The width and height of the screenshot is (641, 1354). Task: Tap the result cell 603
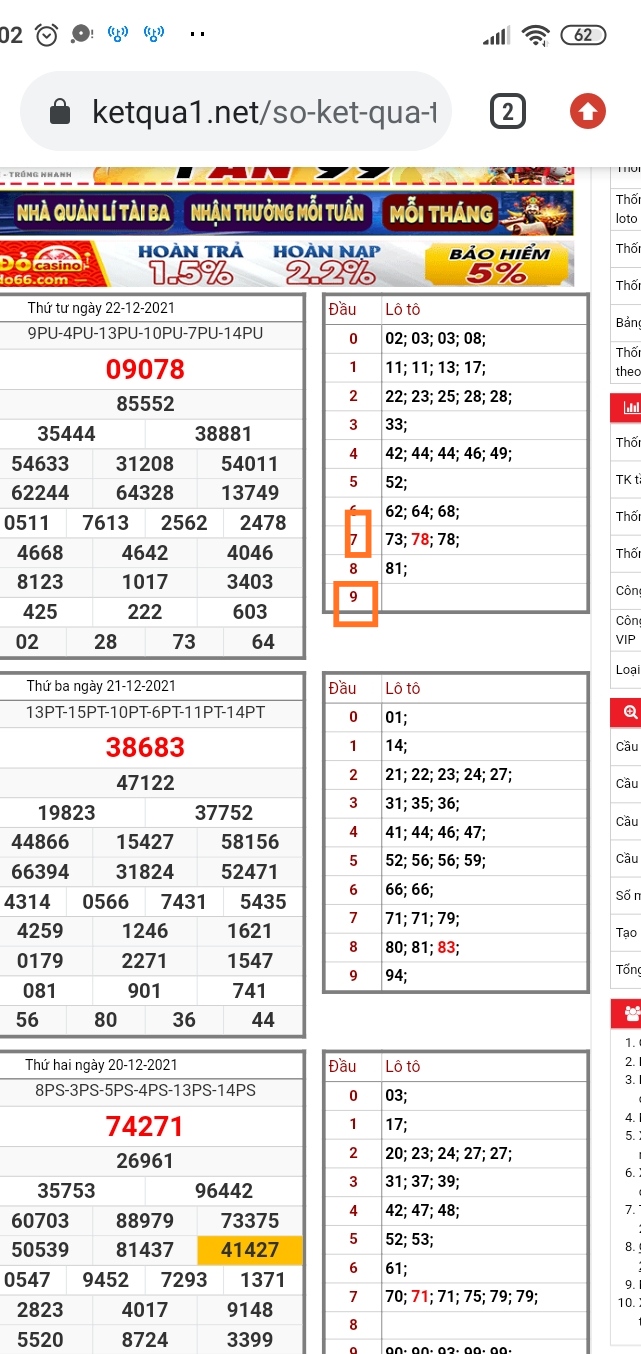pyautogui.click(x=249, y=612)
